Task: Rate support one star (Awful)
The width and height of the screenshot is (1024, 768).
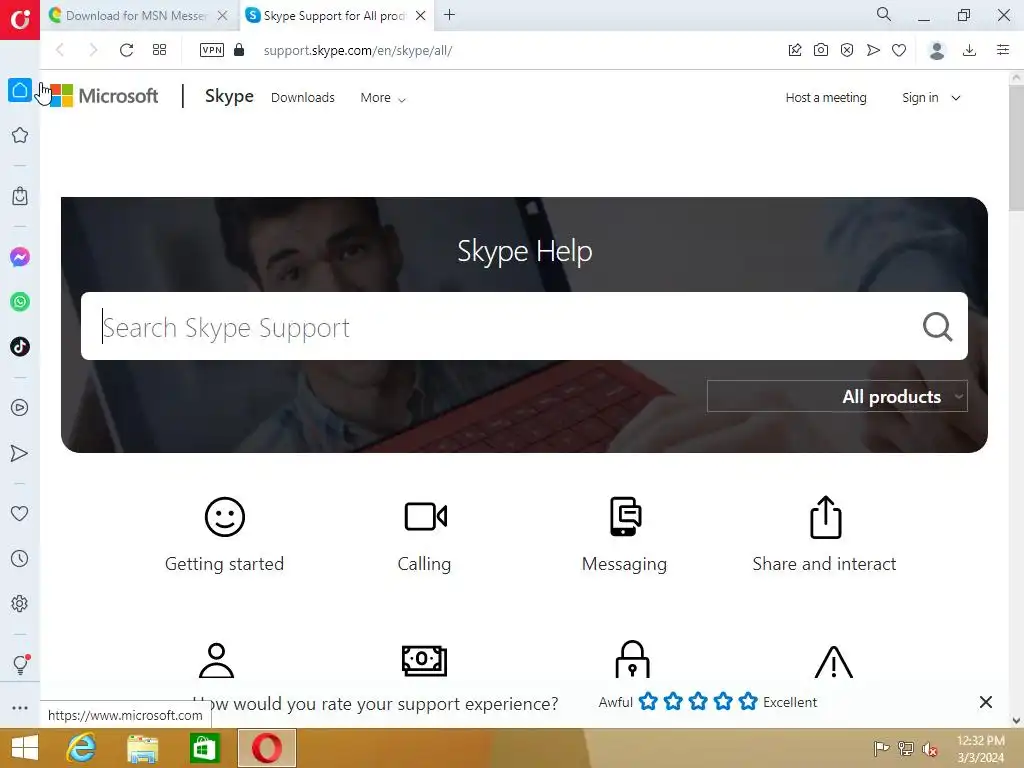Action: click(x=648, y=702)
